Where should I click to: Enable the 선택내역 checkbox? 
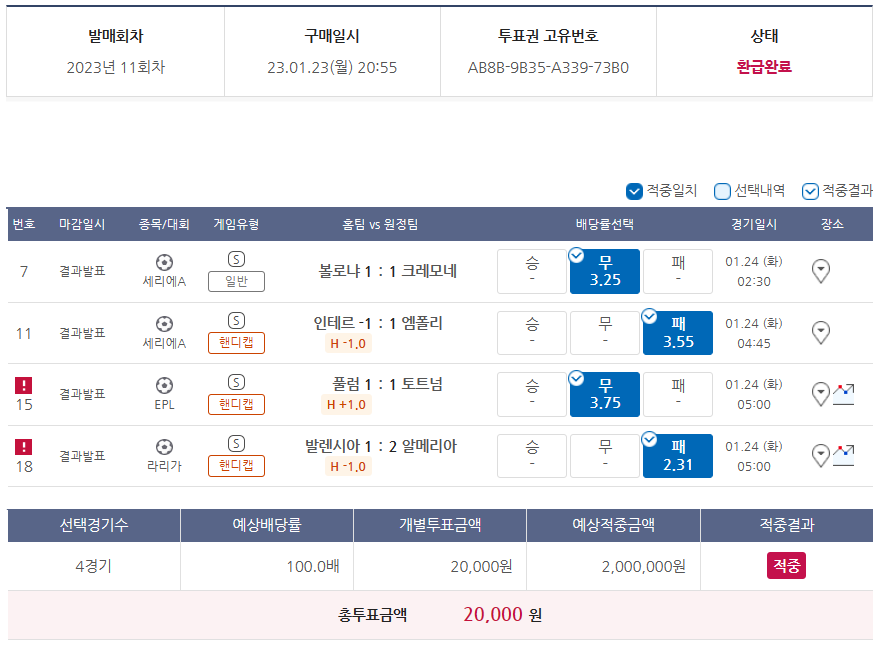[x=722, y=191]
